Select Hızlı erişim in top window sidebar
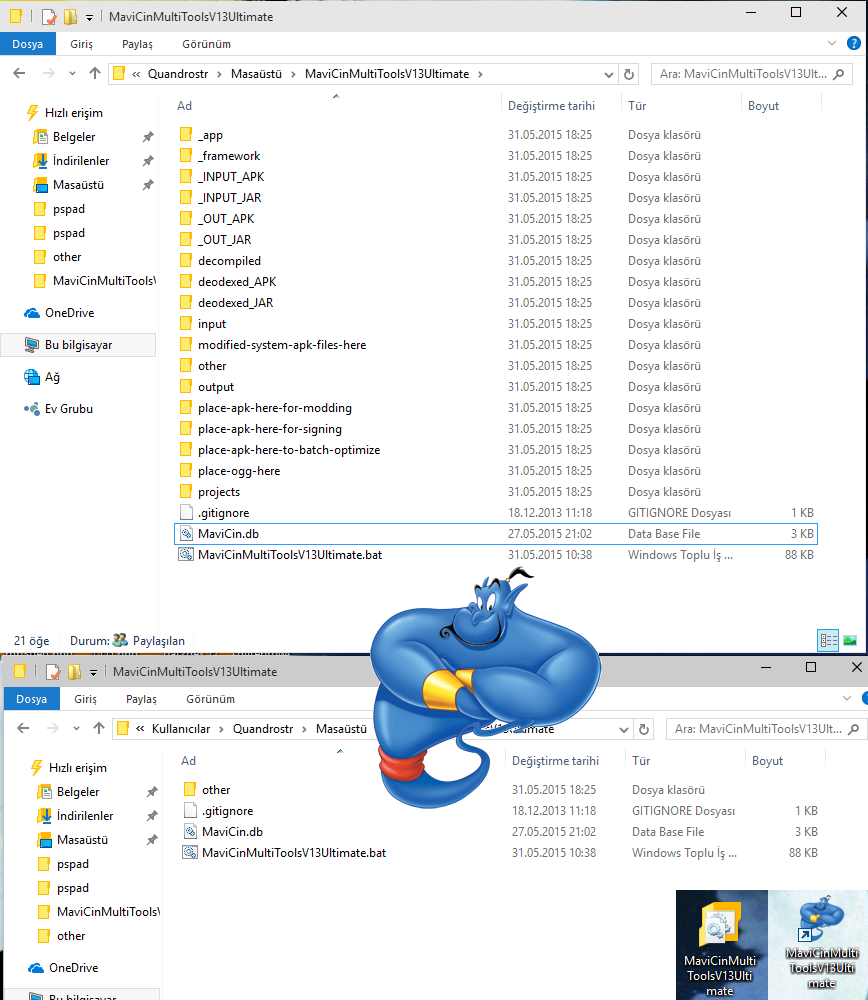The image size is (868, 1000). tap(73, 113)
